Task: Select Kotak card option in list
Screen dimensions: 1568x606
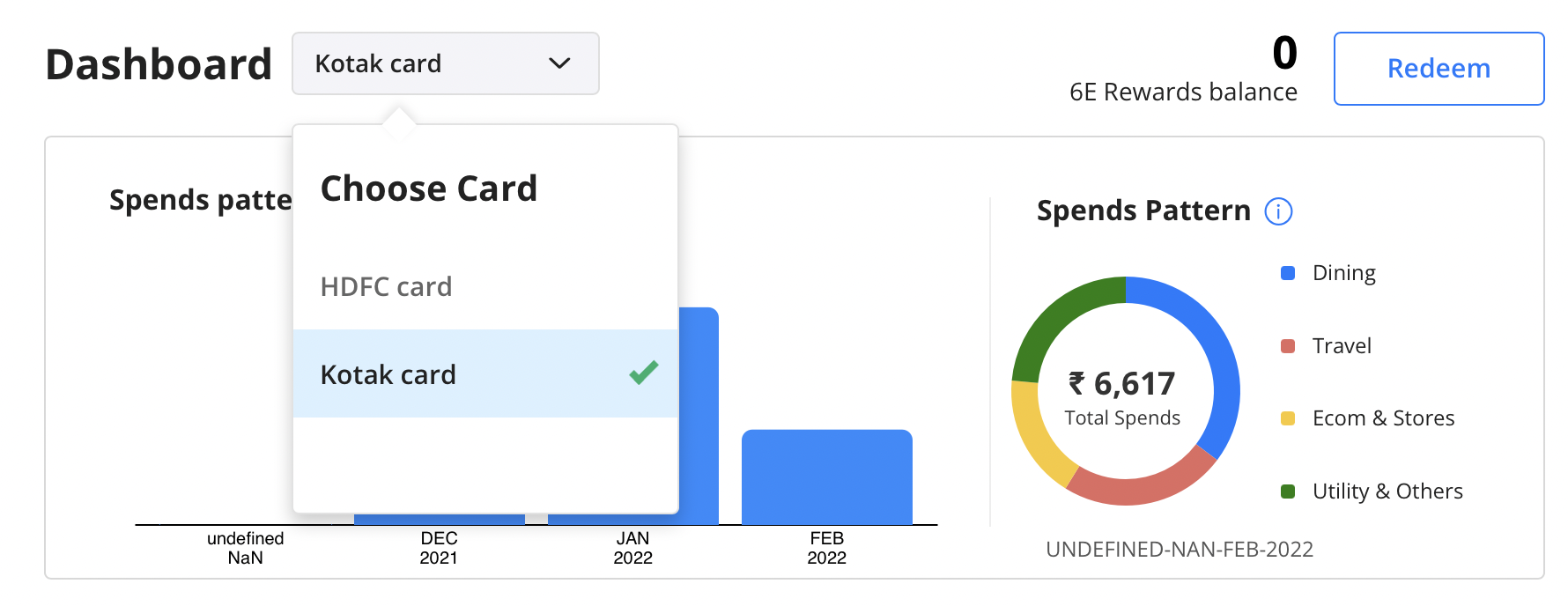Action: pyautogui.click(x=388, y=374)
